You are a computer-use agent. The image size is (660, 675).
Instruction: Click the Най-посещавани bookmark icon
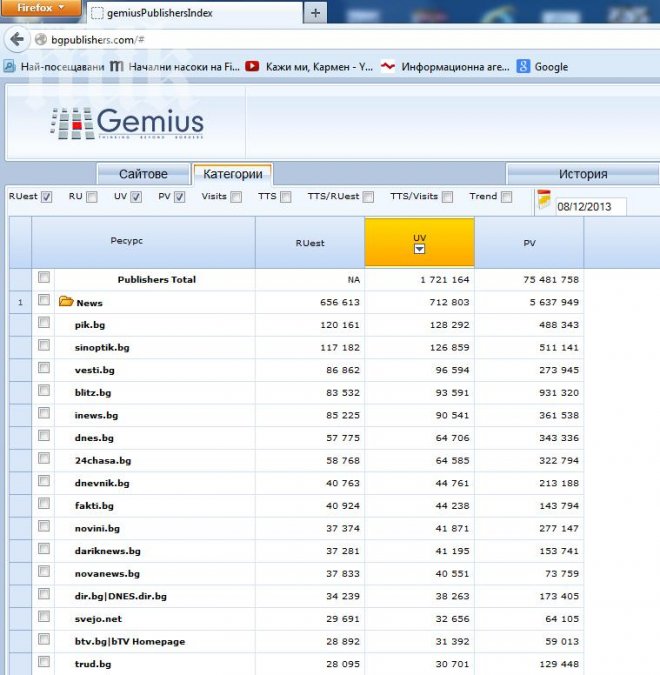(x=10, y=66)
